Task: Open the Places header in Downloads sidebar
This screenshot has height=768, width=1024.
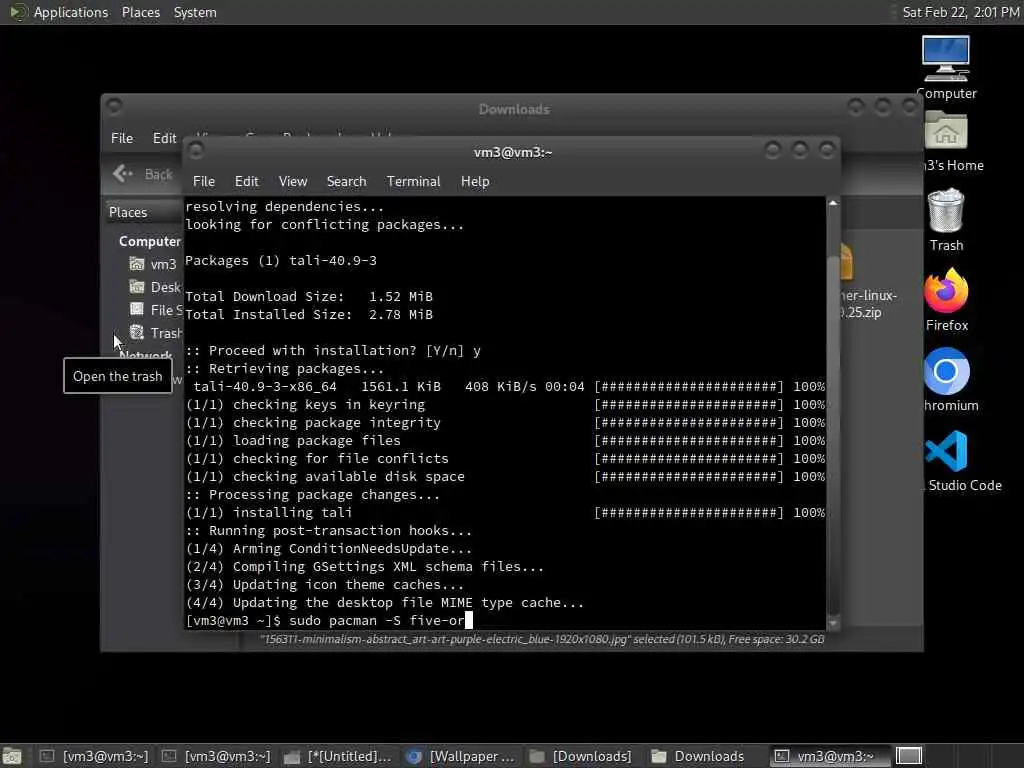Action: point(128,212)
